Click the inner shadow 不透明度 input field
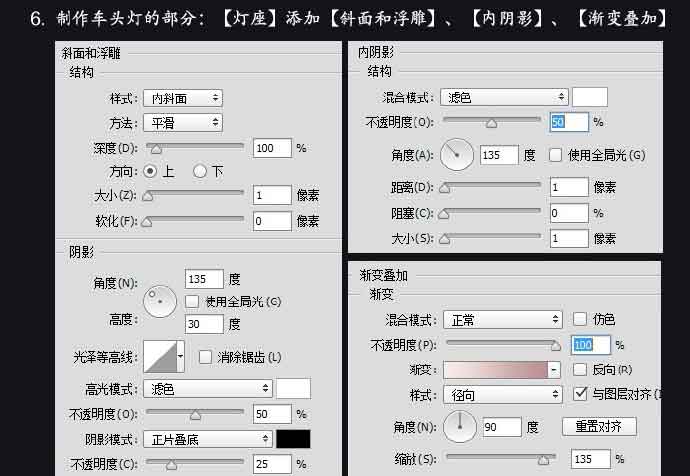The width and height of the screenshot is (690, 476). pyautogui.click(x=569, y=121)
